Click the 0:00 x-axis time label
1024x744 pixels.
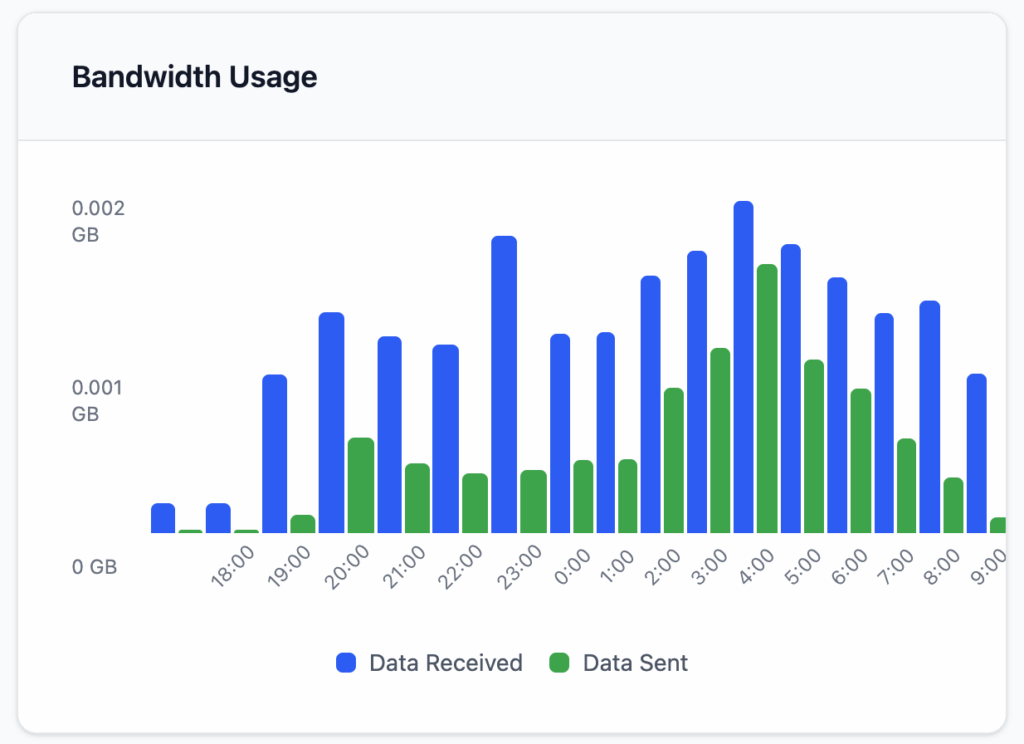571,566
